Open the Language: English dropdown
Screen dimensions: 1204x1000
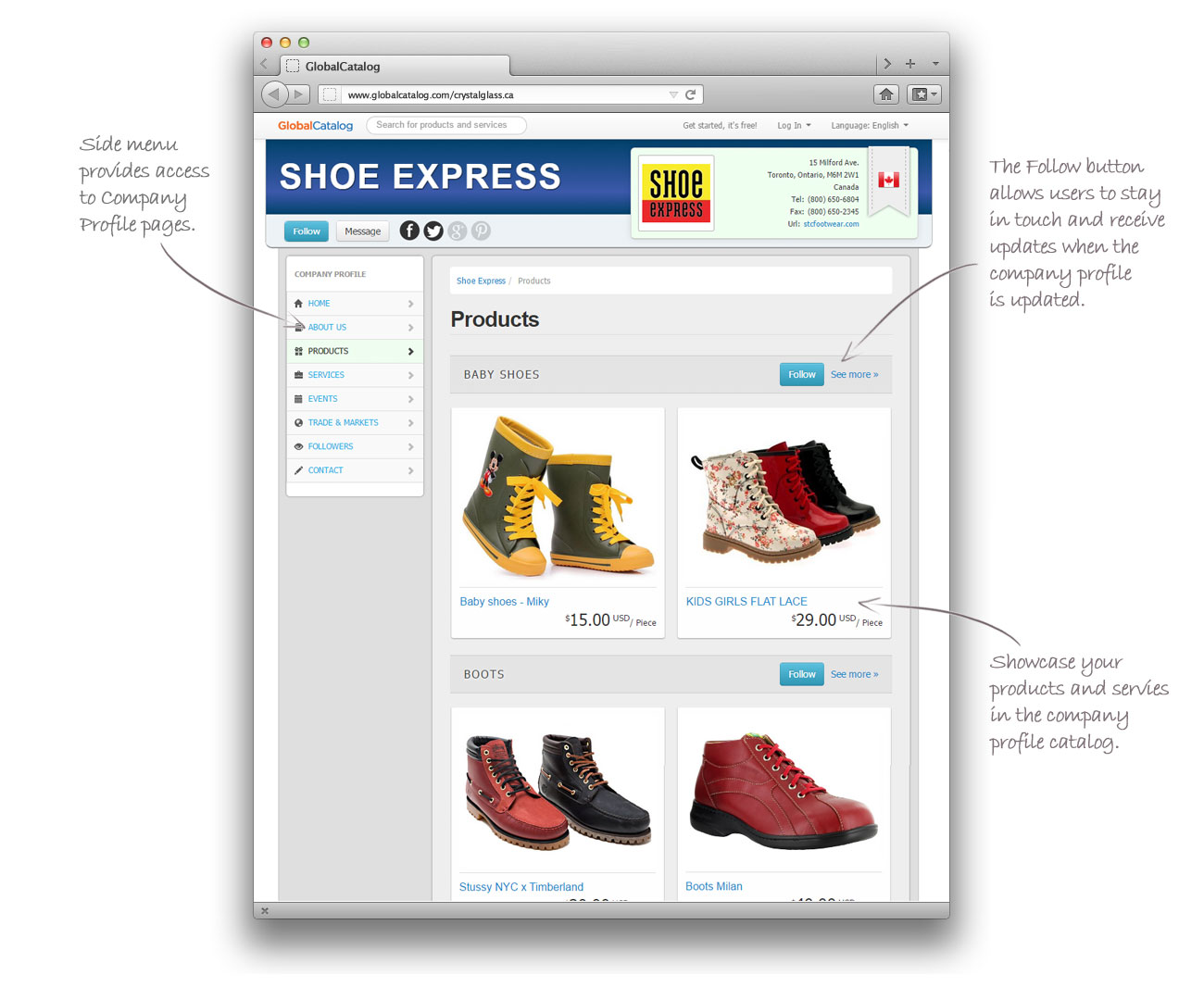pos(870,126)
